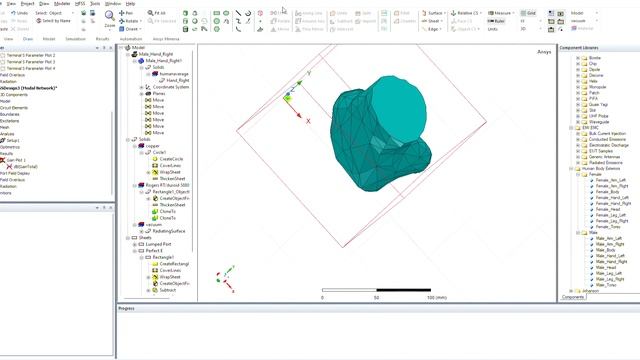
Task: Click the Relative CS anchor icon
Action: [x=453, y=13]
